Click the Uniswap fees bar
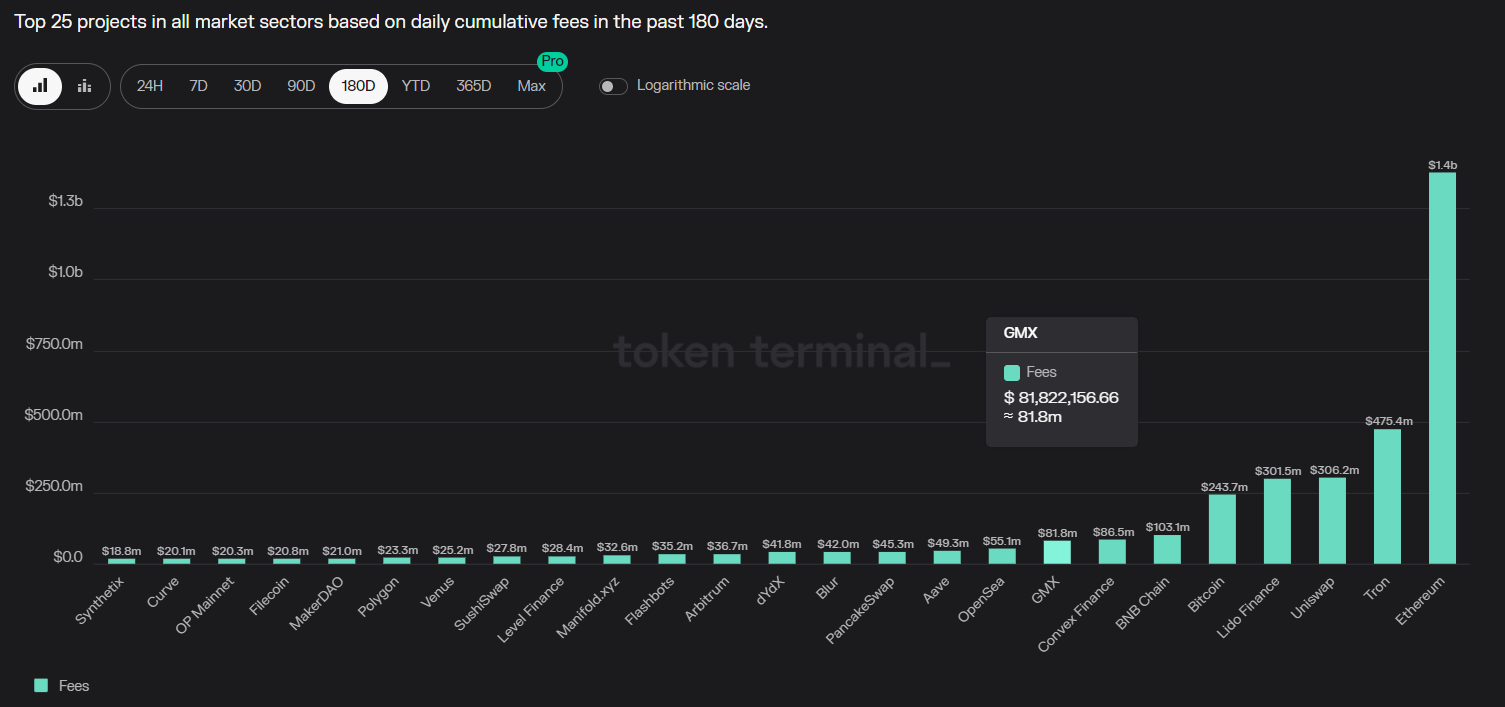Image resolution: width=1505 pixels, height=707 pixels. [1332, 520]
